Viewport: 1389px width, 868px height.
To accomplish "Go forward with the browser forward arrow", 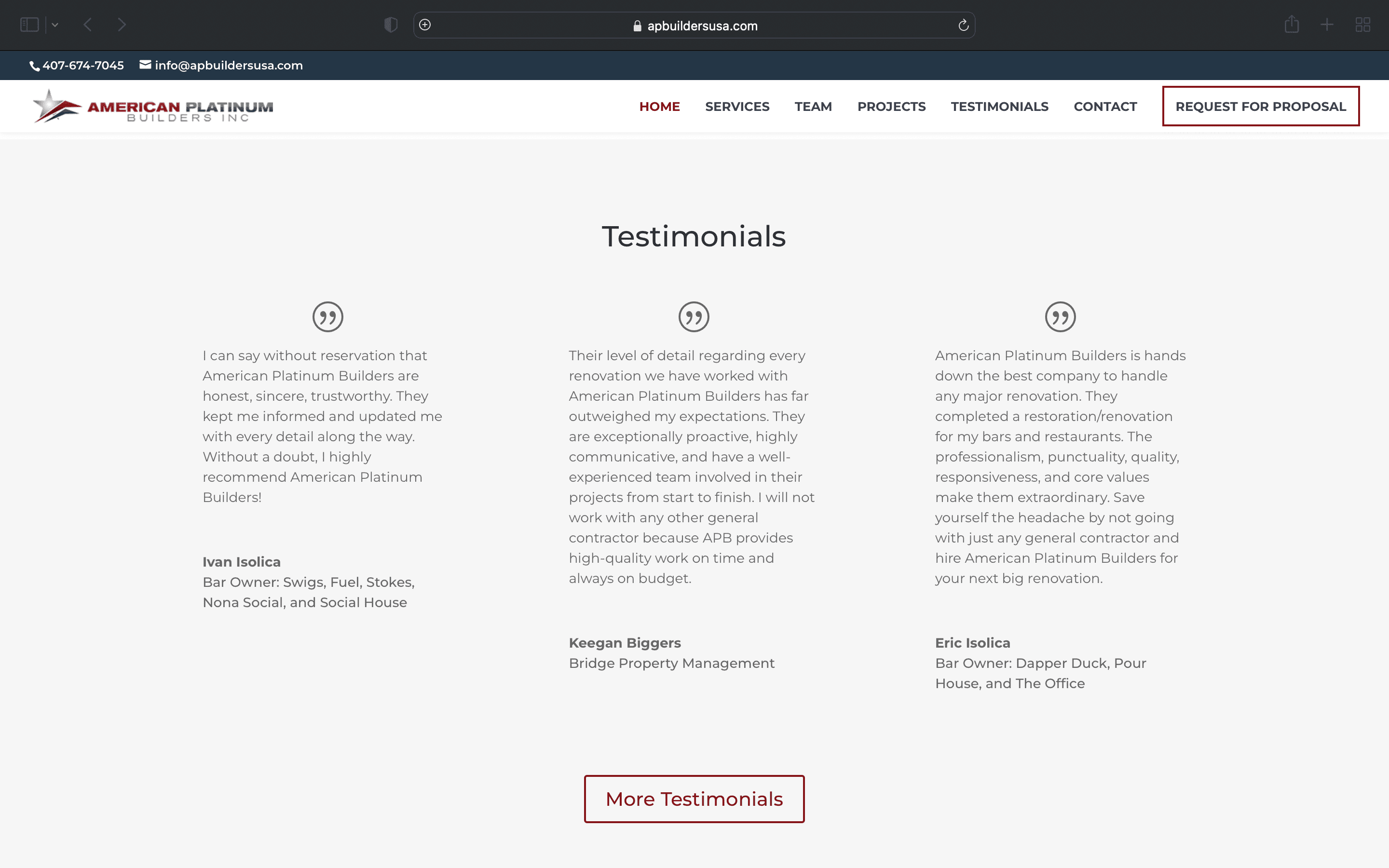I will 122,25.
